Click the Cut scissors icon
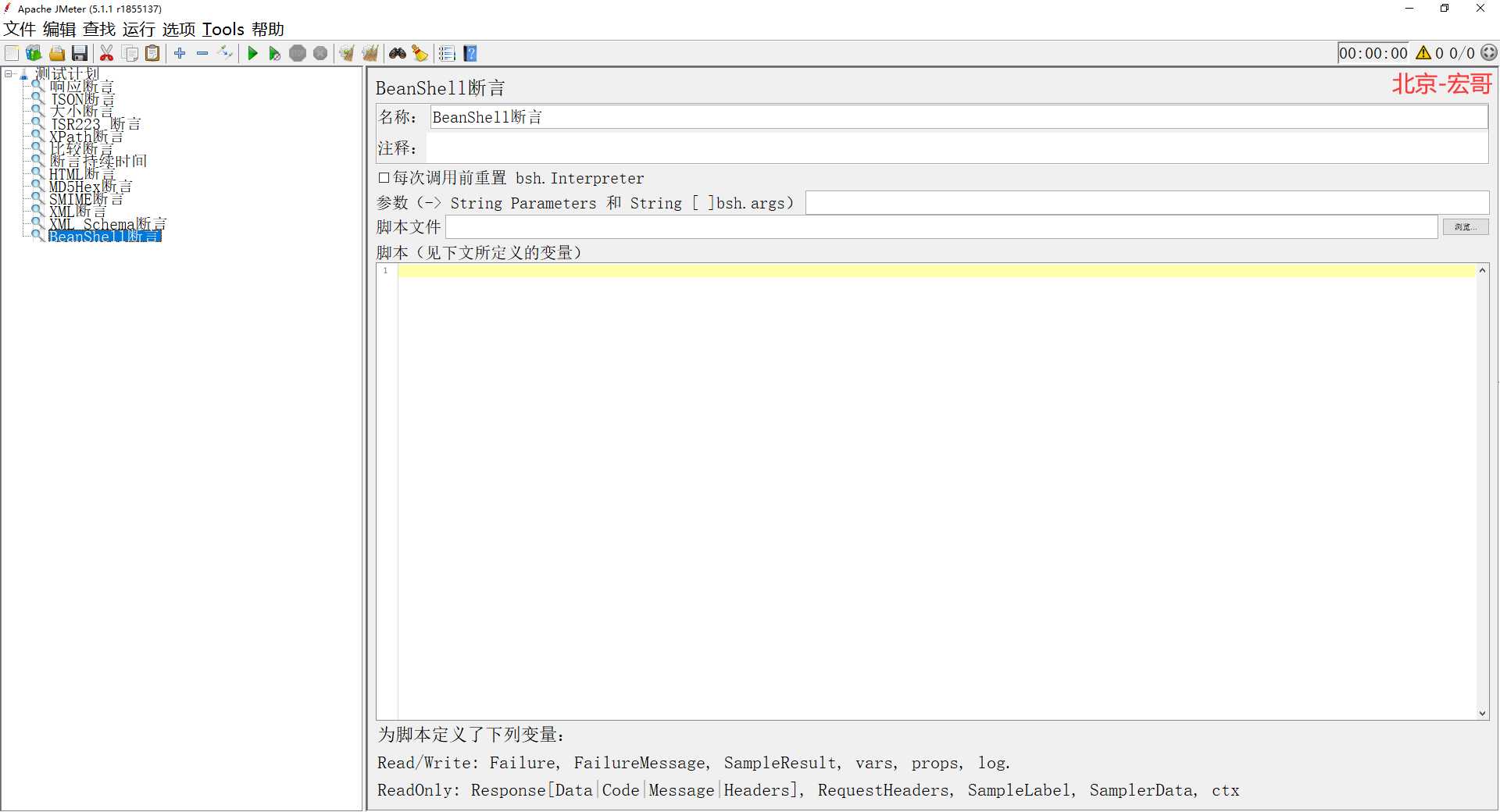 click(107, 53)
